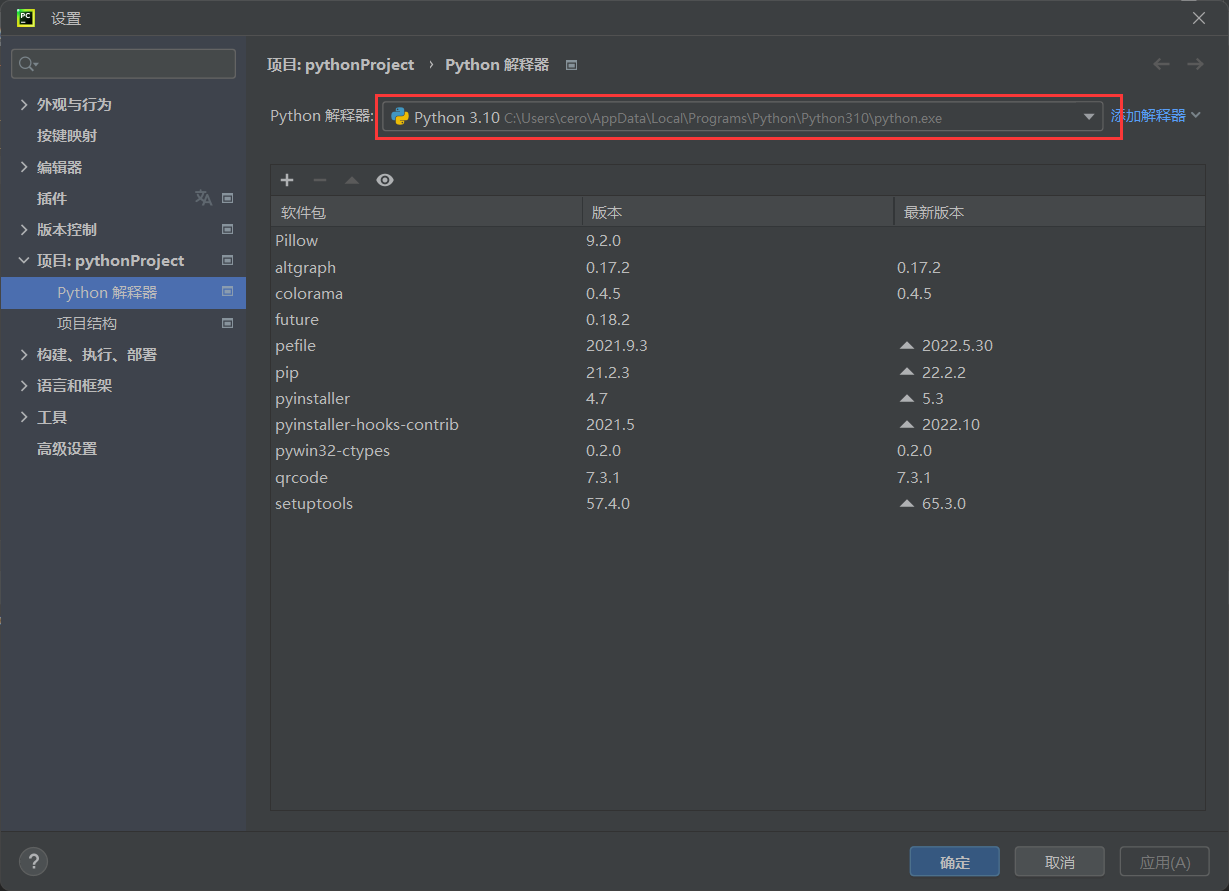Screen dimensions: 1229x891
Task: Expand the 版本控制 section
Action: point(25,229)
